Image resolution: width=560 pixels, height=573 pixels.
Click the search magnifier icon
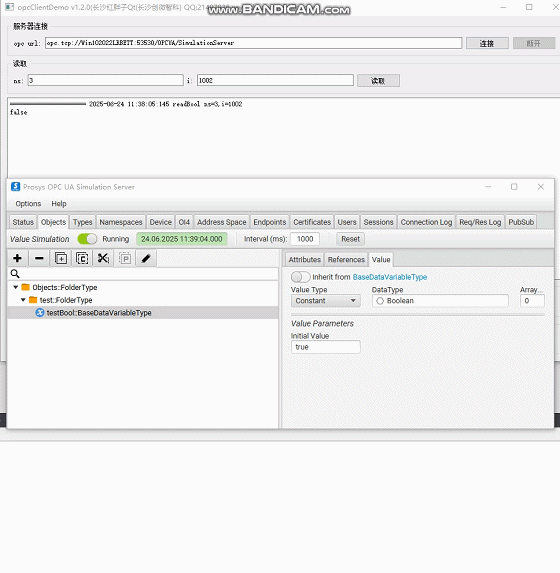pos(15,274)
